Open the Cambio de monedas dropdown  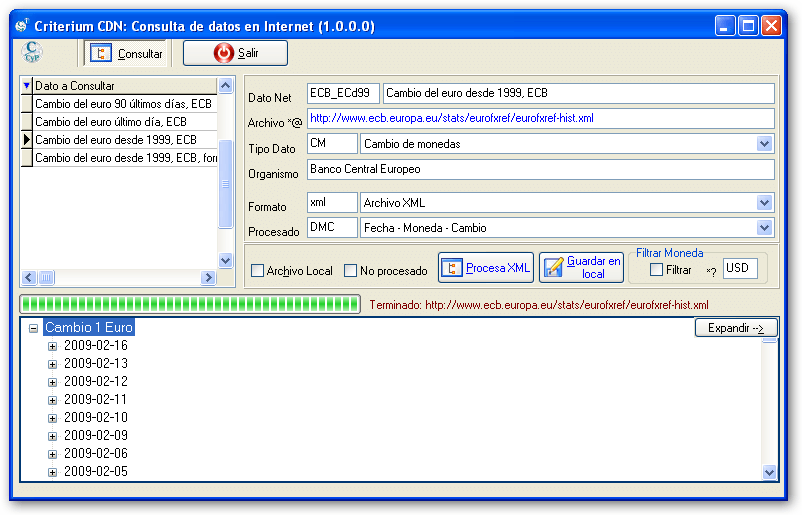[764, 144]
